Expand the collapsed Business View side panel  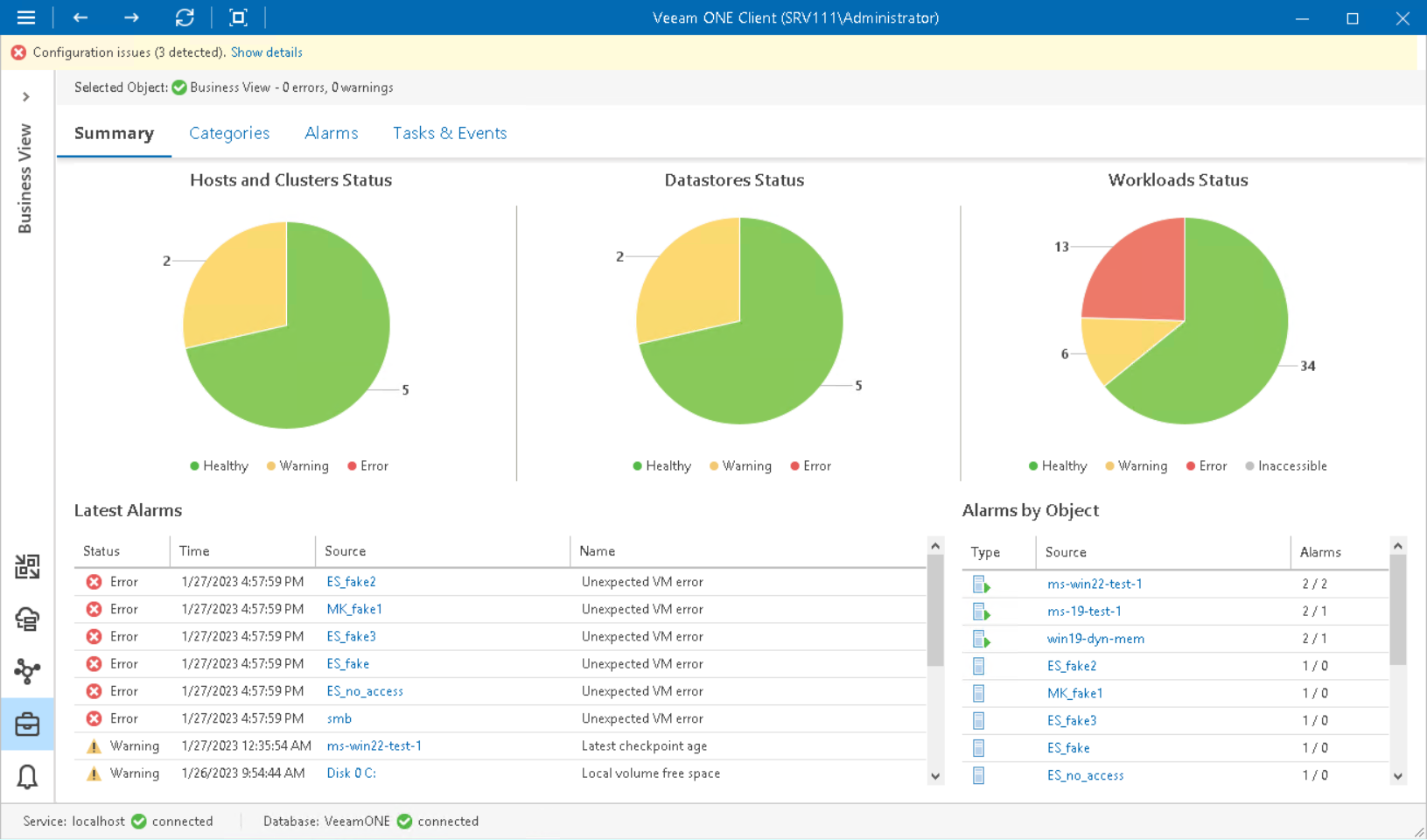pos(27,96)
